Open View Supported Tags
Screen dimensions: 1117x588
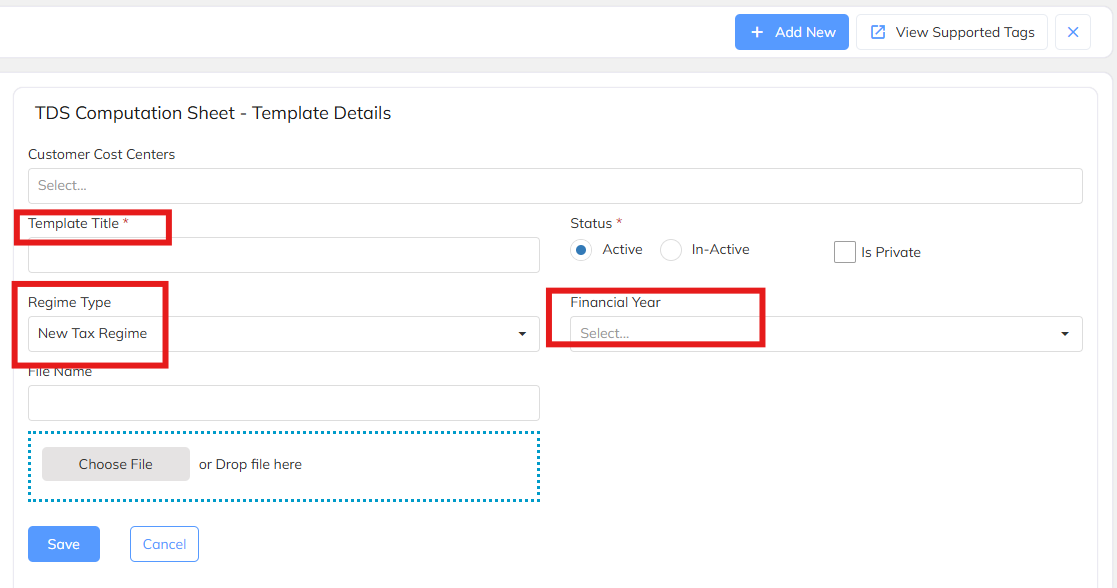[952, 32]
